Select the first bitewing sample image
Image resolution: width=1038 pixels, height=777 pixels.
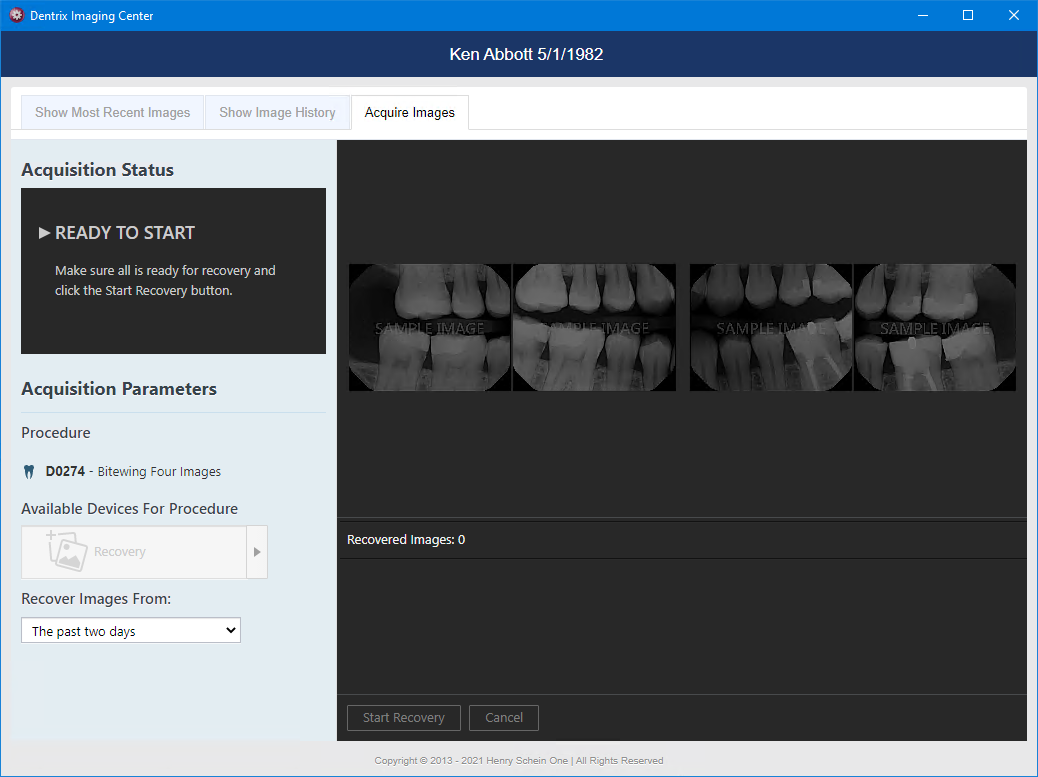pos(430,328)
